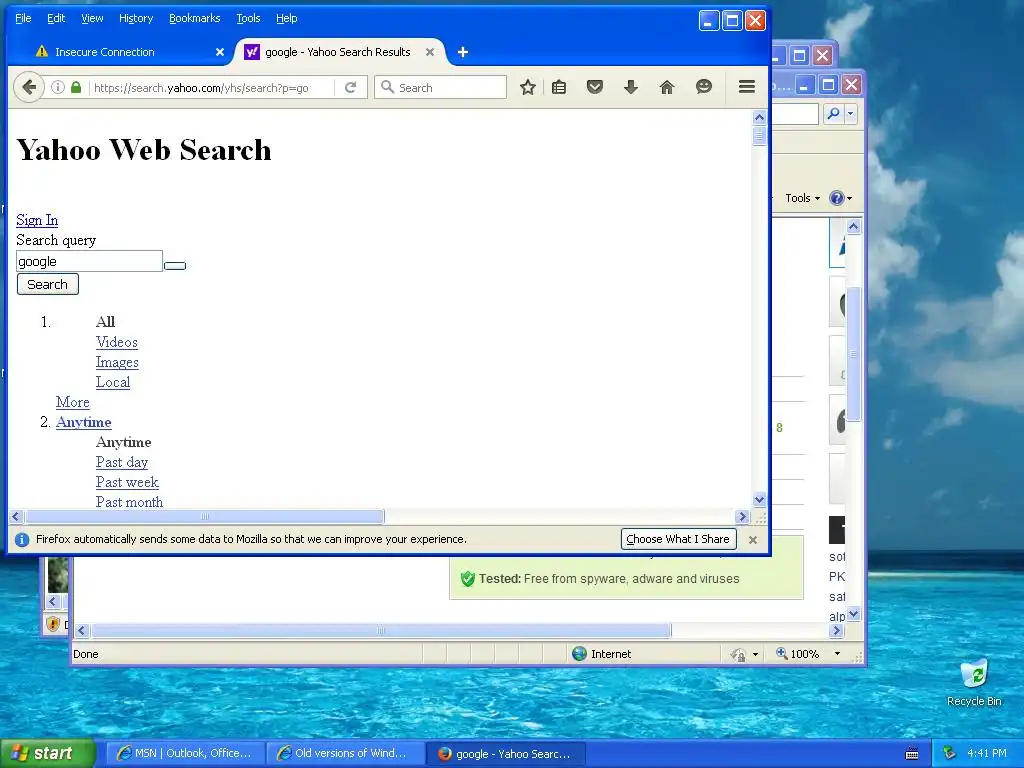Click the small button beside query field
This screenshot has width=1024, height=768.
point(175,266)
